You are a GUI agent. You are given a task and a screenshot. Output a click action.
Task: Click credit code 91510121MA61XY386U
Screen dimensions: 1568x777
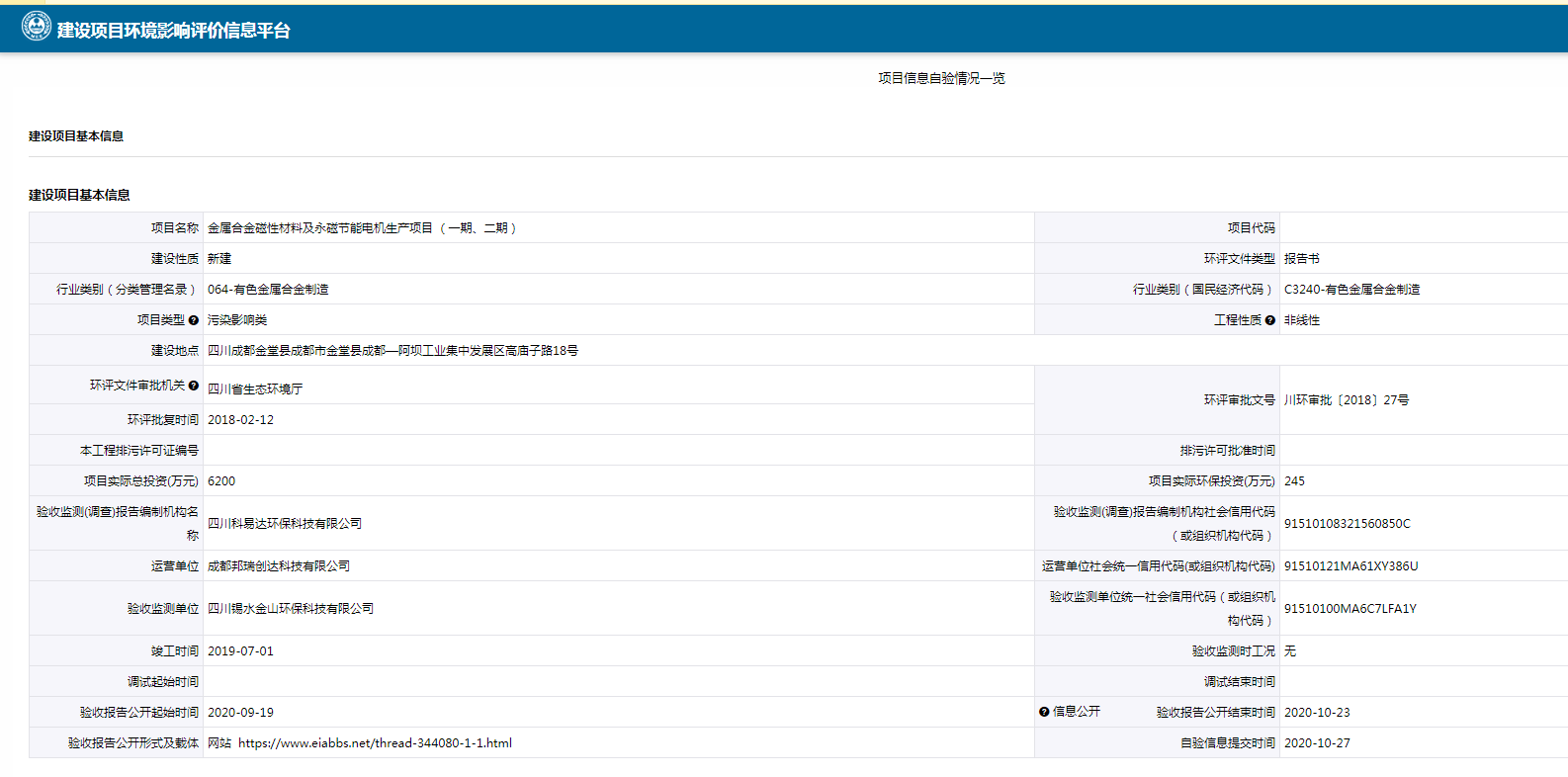click(1350, 566)
